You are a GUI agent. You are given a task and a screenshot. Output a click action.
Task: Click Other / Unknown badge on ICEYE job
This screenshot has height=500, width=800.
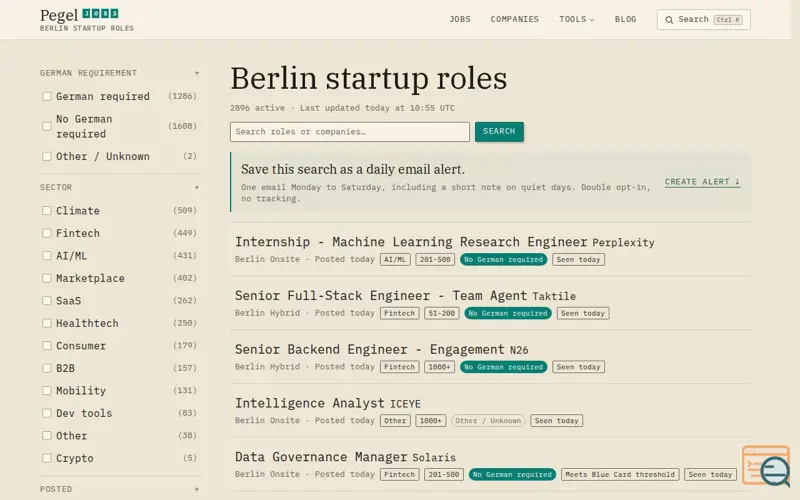click(488, 420)
